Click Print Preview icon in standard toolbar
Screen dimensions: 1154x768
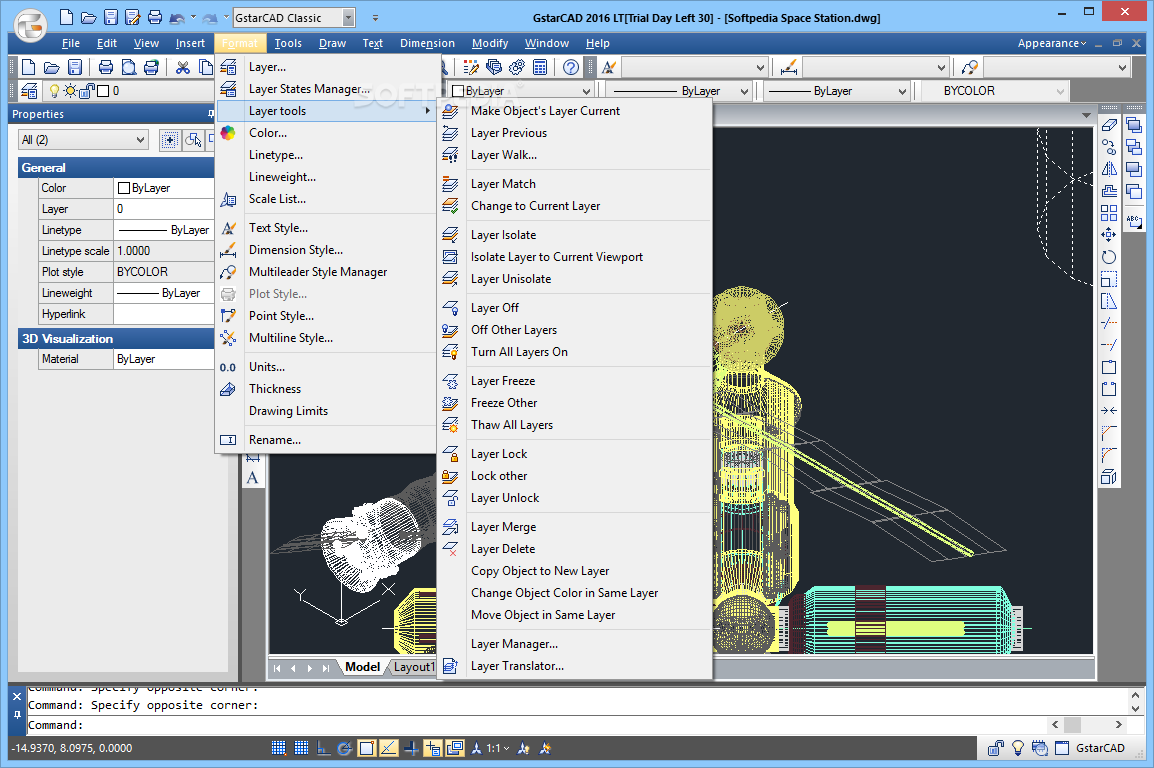tap(129, 68)
